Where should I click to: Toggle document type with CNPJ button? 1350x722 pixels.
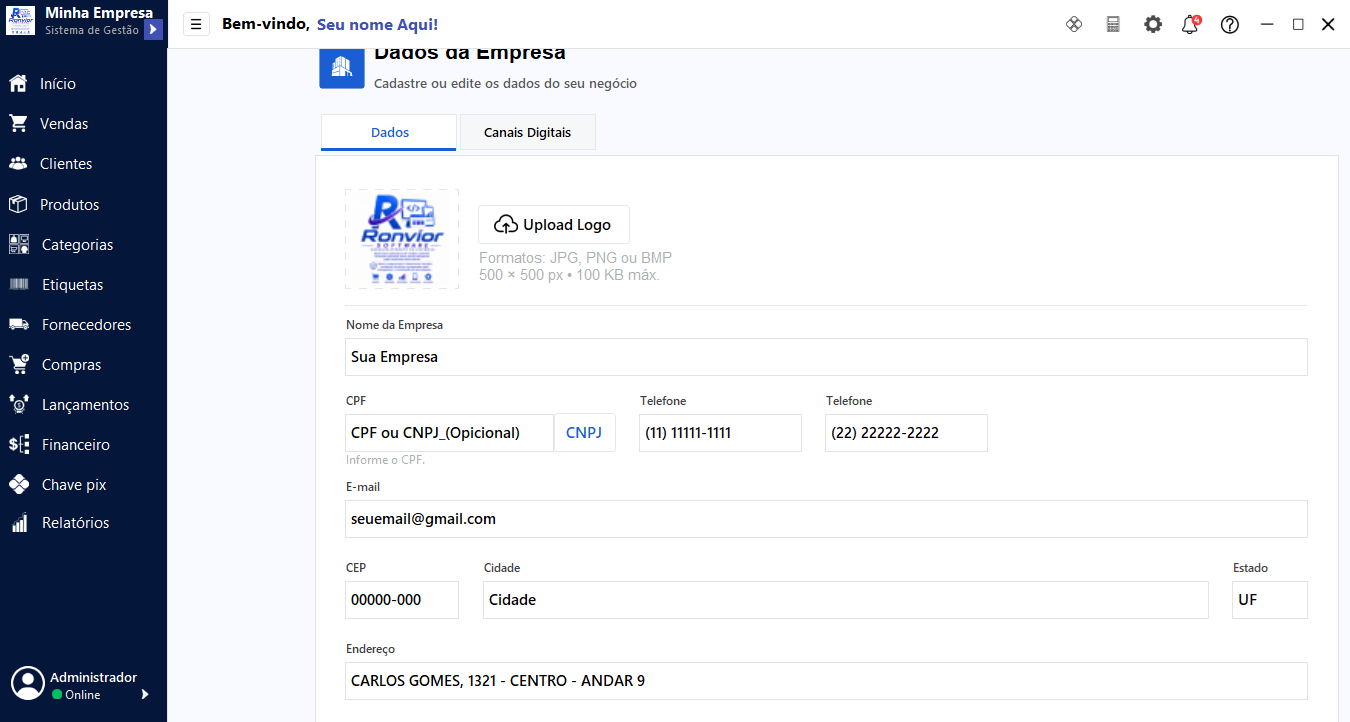click(584, 433)
